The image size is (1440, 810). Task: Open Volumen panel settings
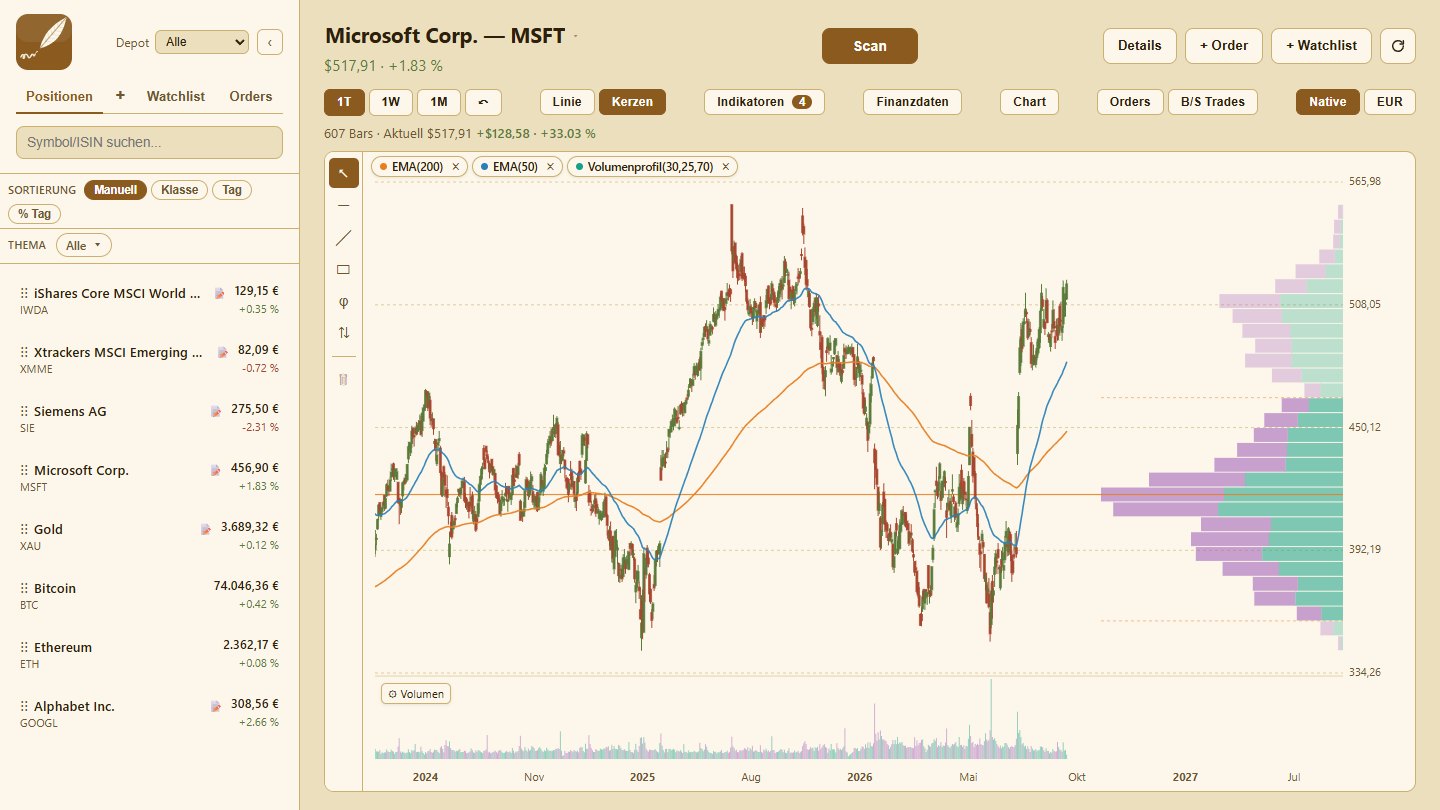click(416, 694)
